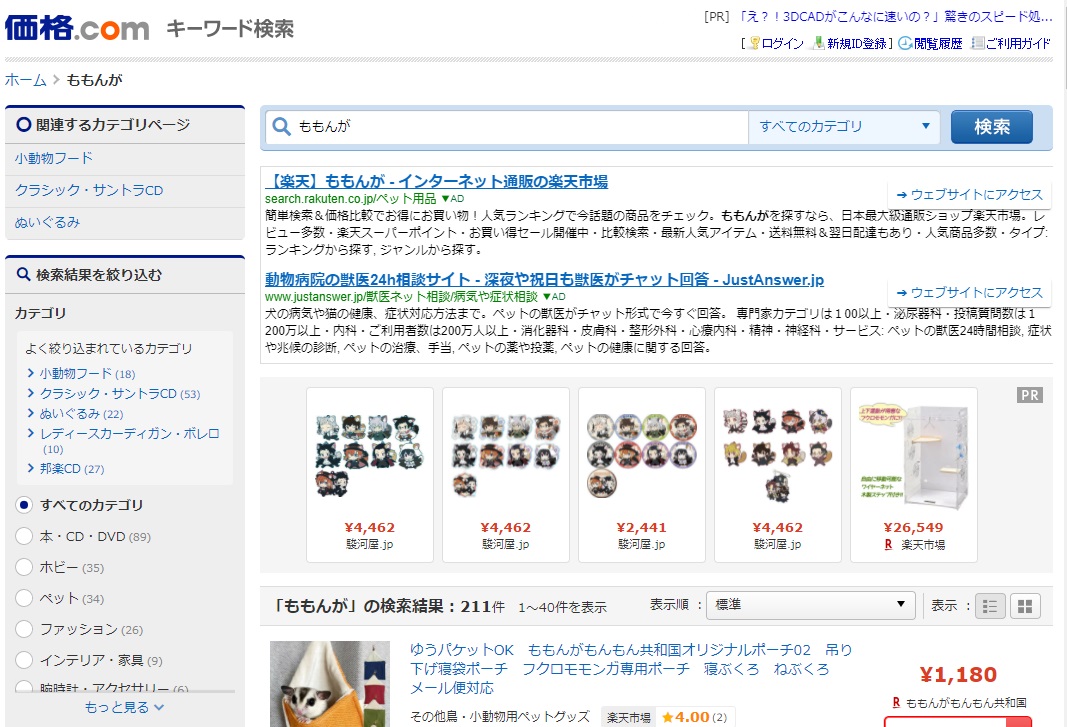Open ログイン link in header

tap(783, 44)
